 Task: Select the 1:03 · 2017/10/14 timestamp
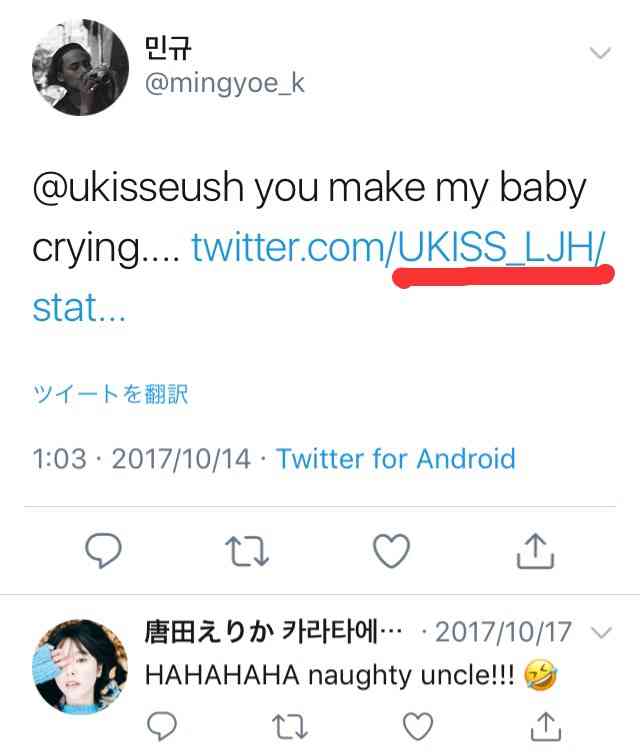[x=141, y=459]
